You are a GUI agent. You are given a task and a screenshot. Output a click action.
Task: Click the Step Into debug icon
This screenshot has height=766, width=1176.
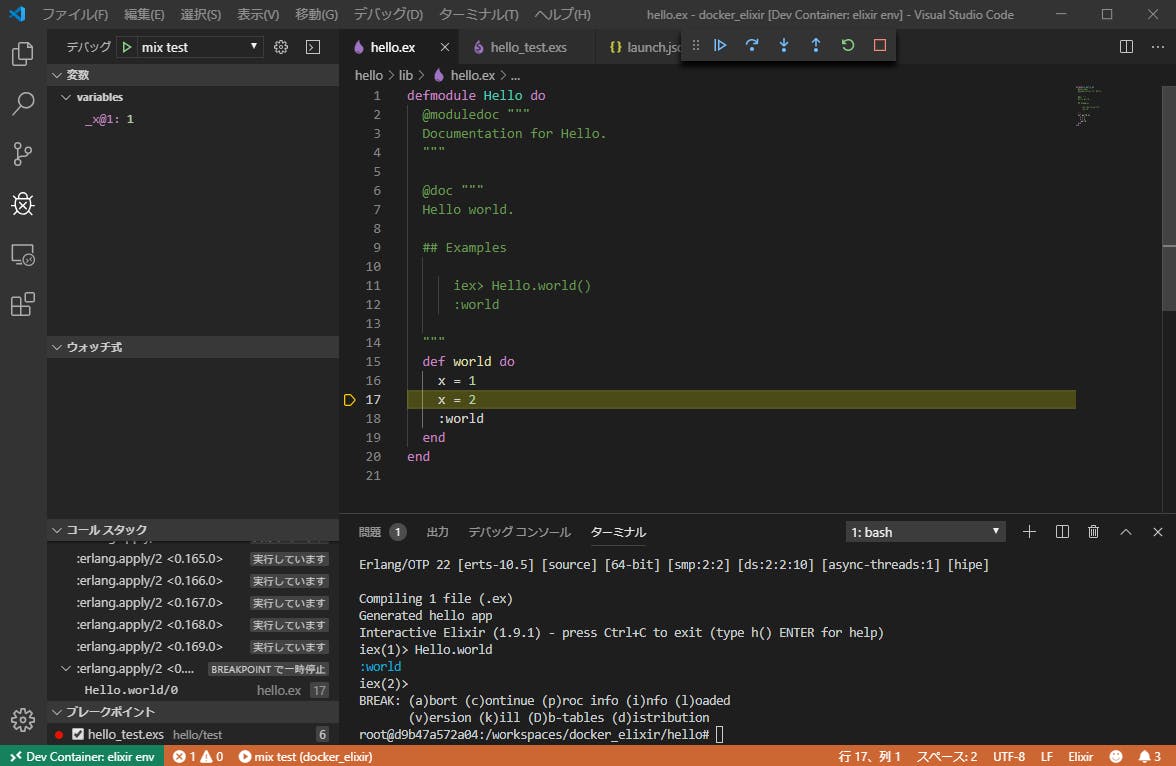coord(784,45)
